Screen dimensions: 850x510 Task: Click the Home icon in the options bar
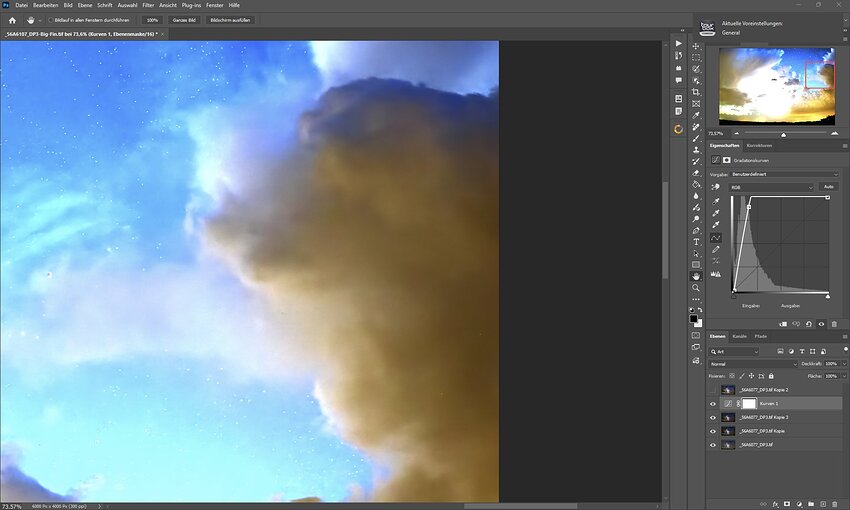click(12, 19)
